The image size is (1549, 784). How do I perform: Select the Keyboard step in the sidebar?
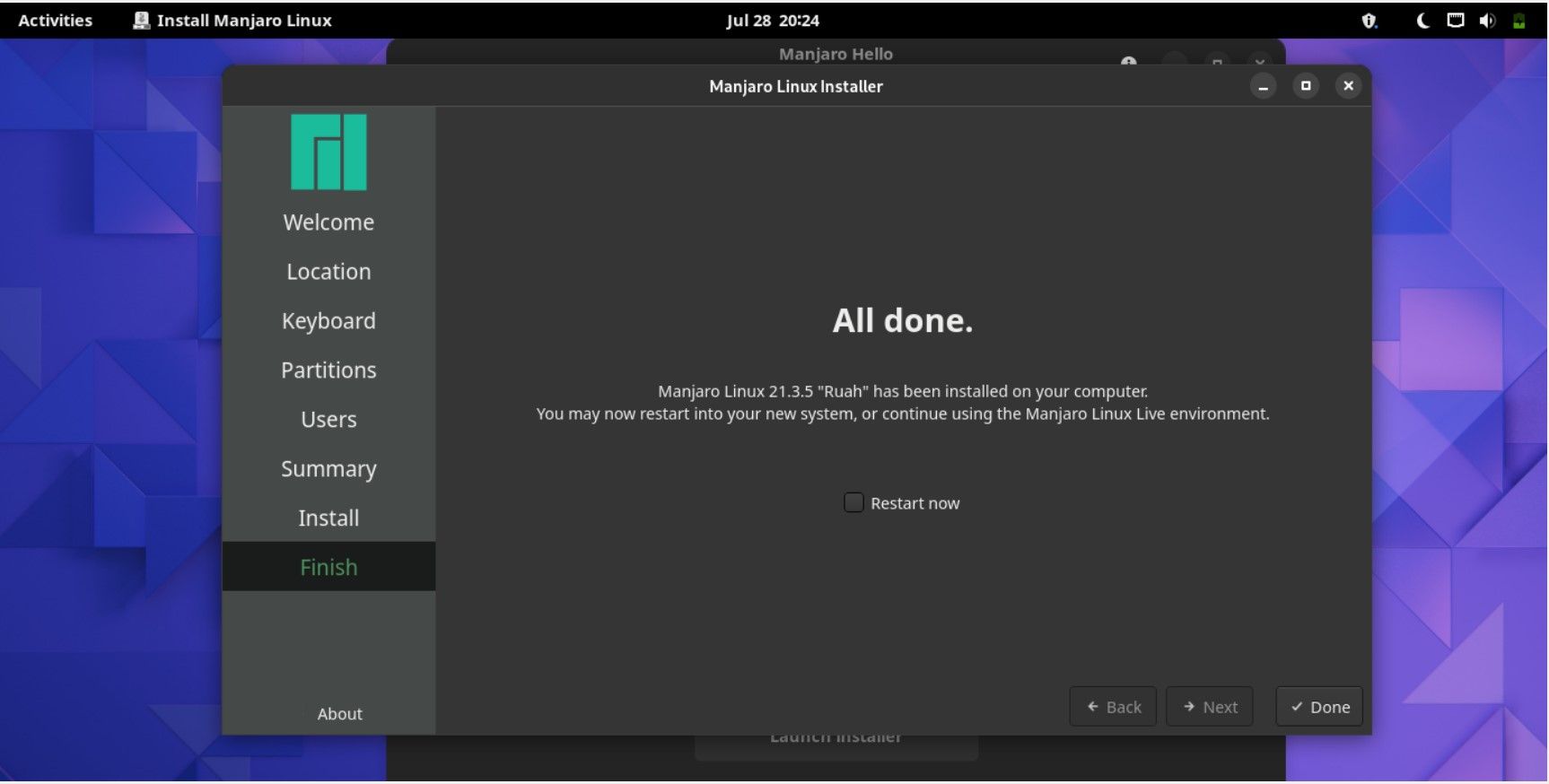pyautogui.click(x=328, y=320)
